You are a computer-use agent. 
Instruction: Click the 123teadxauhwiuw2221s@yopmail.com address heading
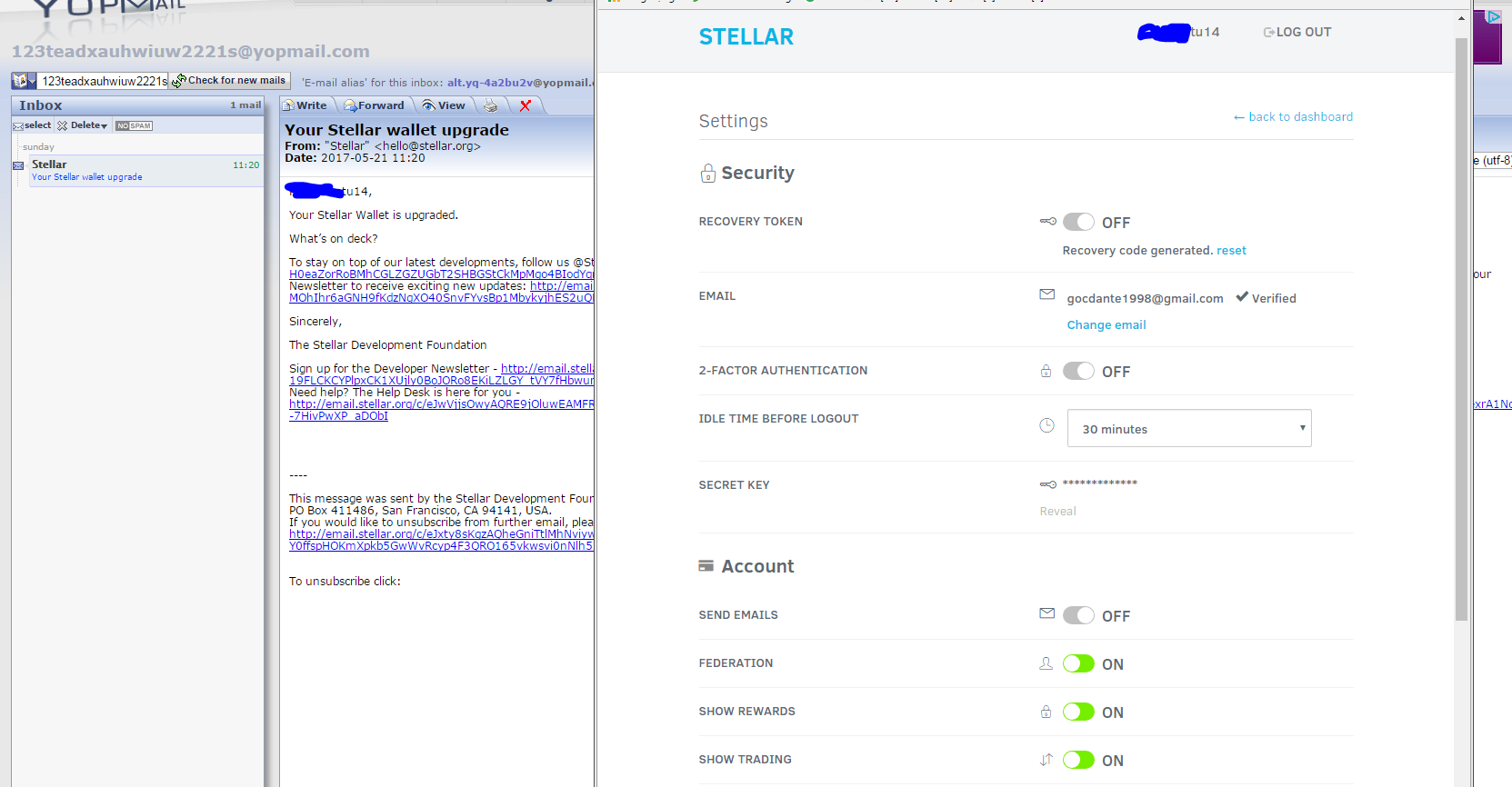click(191, 52)
